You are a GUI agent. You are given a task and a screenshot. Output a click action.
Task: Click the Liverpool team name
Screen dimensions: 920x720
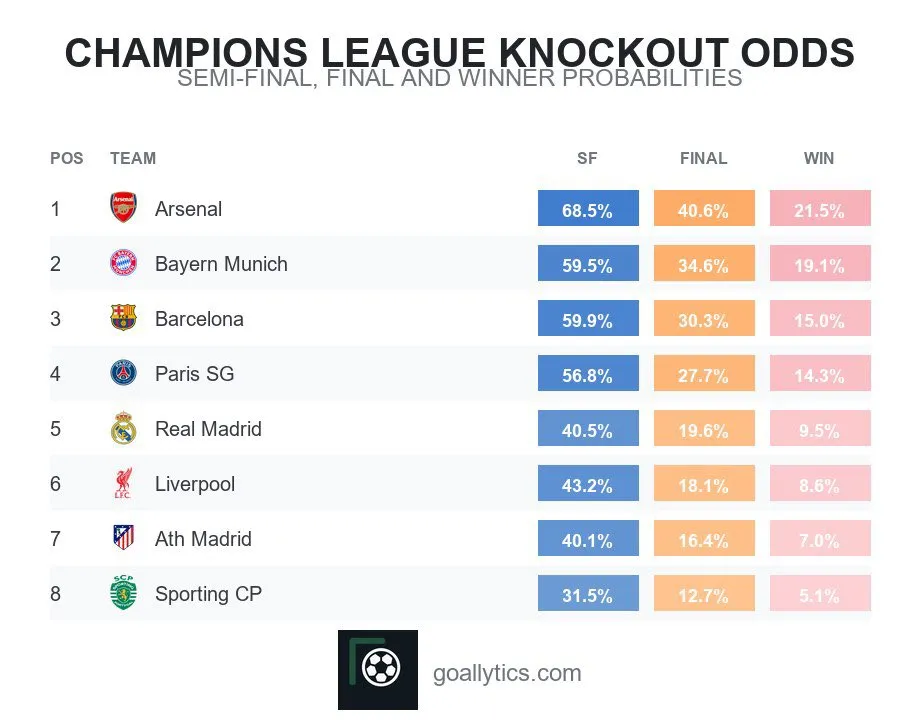[x=195, y=484]
